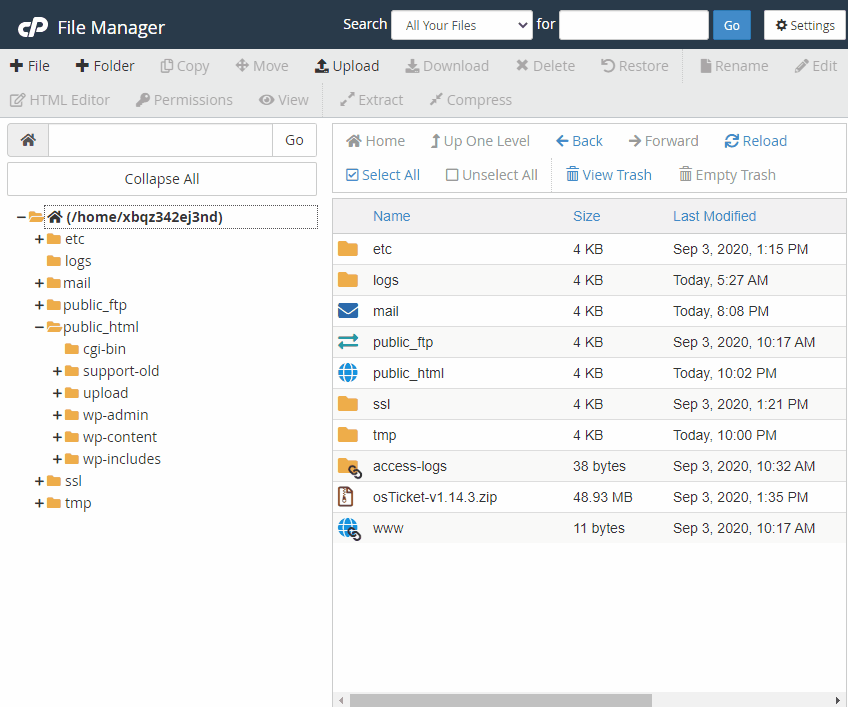Create a new Folder from toolbar
This screenshot has width=848, height=707.
105,66
